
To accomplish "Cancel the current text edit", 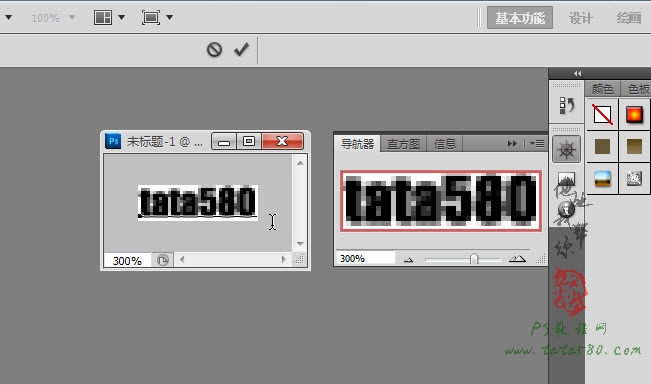I will click(214, 50).
